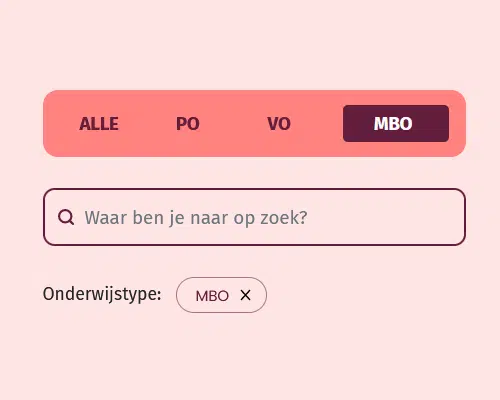Switch to the VO tab
This screenshot has width=500, height=400.
click(x=279, y=124)
